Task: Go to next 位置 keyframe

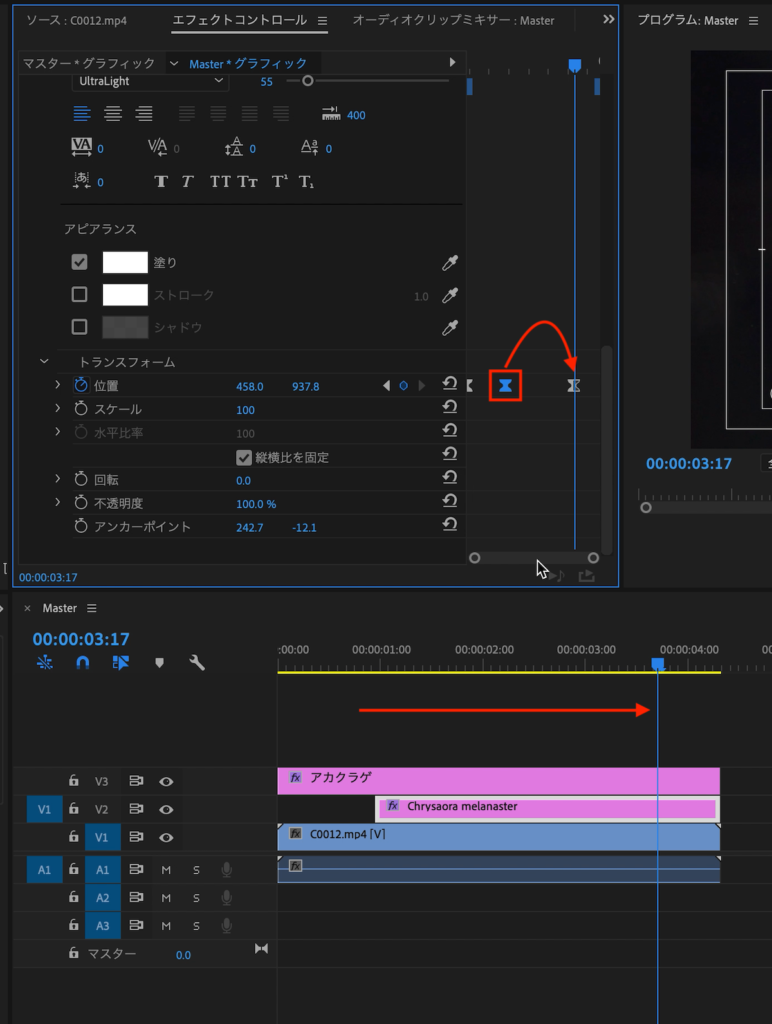Action: pos(421,386)
